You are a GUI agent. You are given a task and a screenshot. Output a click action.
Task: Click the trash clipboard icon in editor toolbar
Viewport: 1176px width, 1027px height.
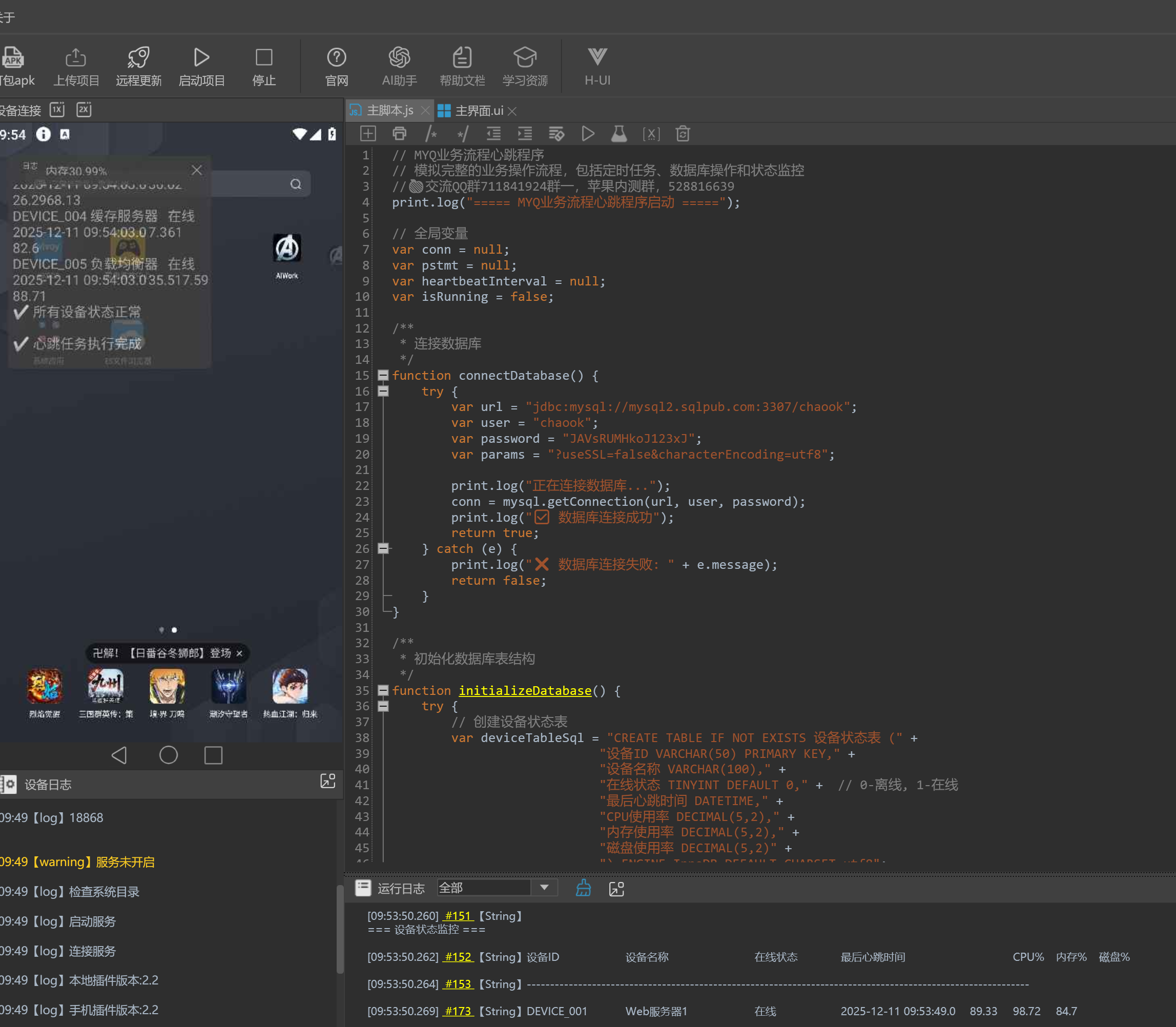tap(682, 134)
